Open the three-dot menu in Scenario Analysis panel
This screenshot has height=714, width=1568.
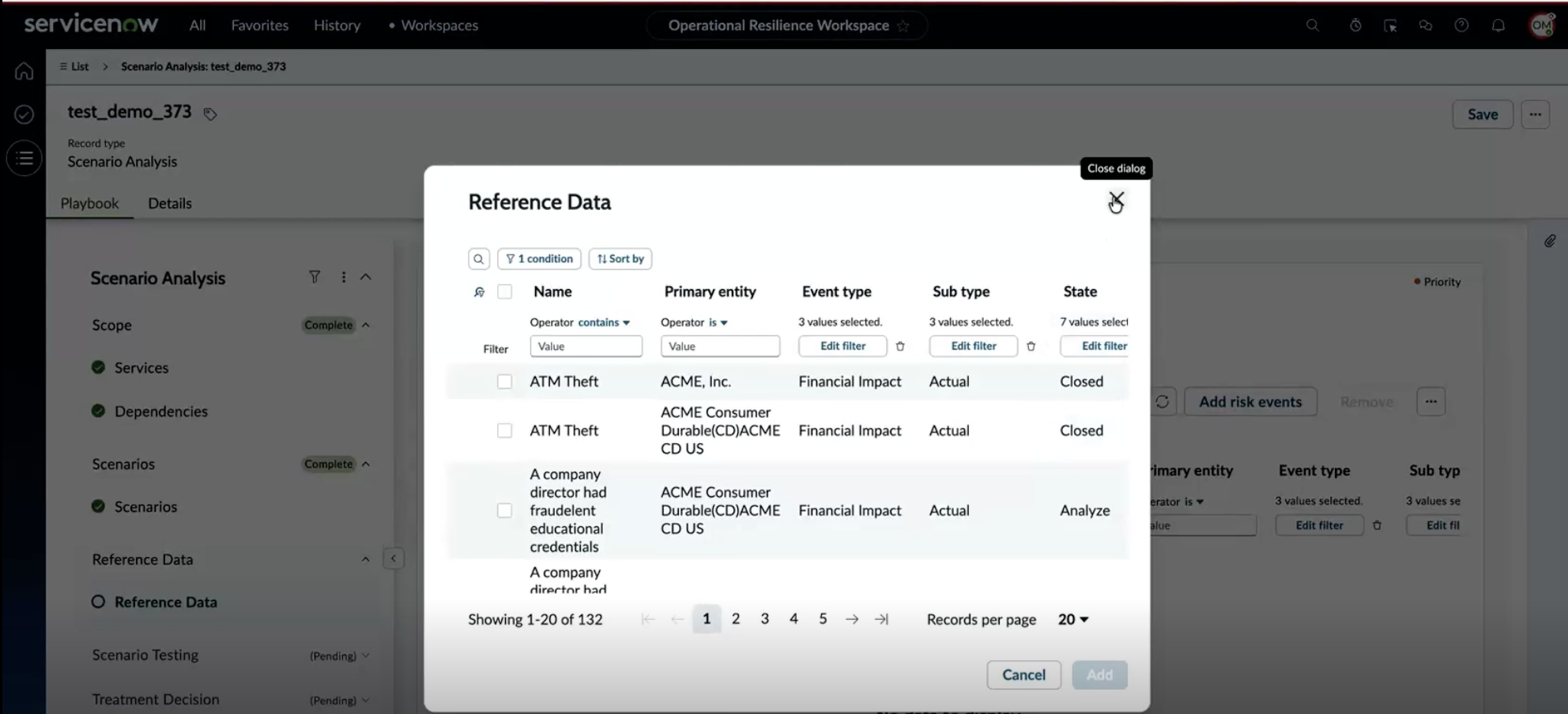pyautogui.click(x=343, y=277)
